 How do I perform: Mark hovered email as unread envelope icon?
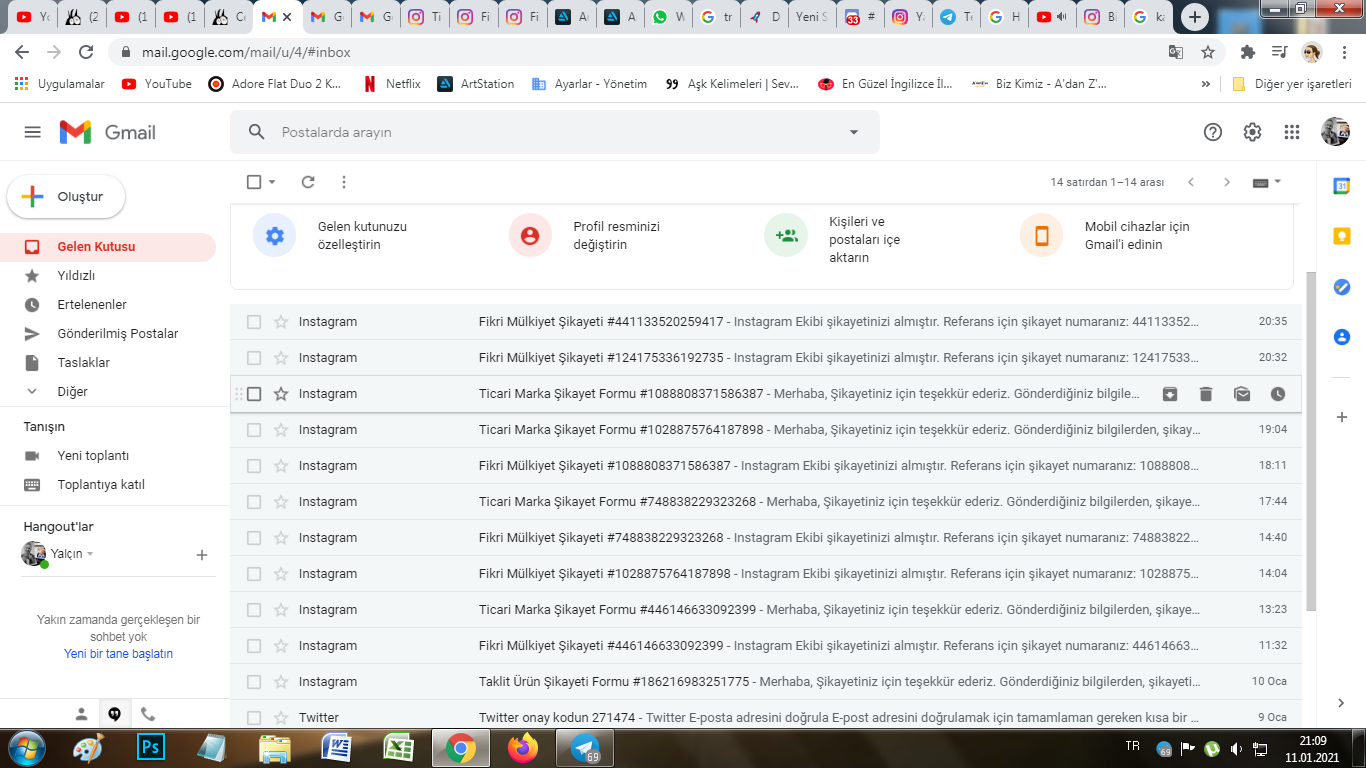[x=1242, y=394]
